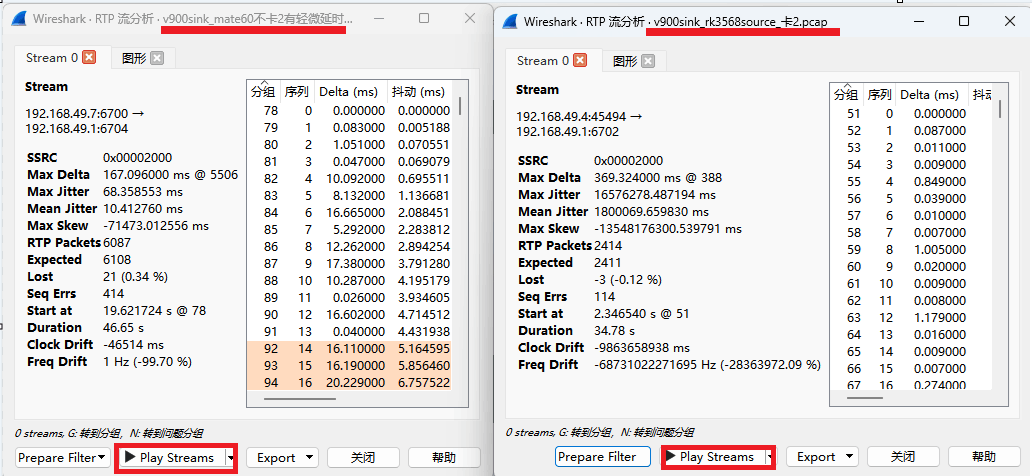Click 关闭 button in right window
The width and height of the screenshot is (1032, 476).
tap(904, 456)
